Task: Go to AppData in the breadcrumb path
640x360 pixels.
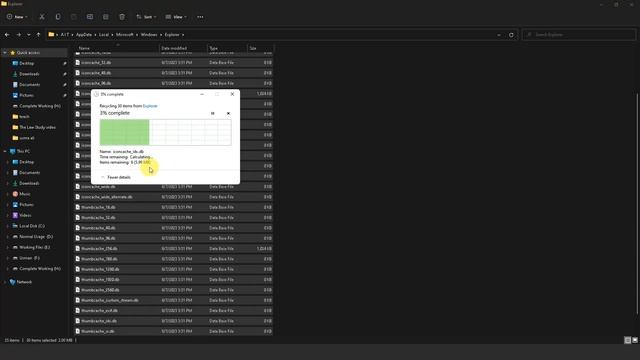Action: 84,35
